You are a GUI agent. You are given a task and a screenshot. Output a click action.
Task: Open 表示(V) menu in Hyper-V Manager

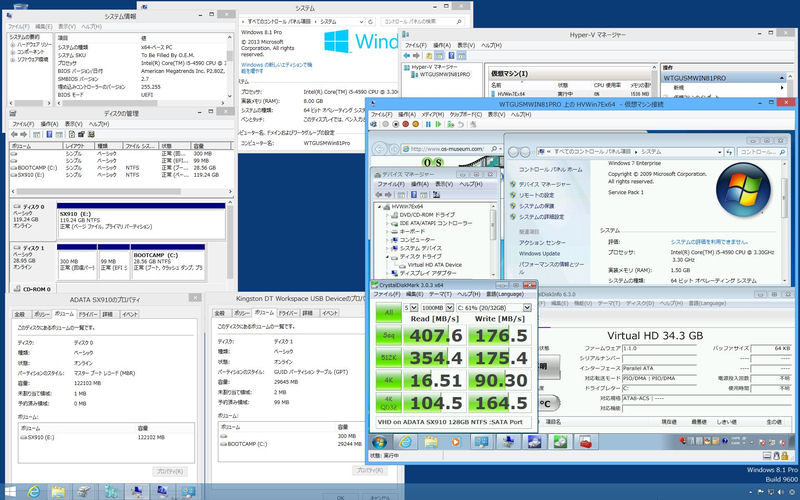(x=465, y=45)
